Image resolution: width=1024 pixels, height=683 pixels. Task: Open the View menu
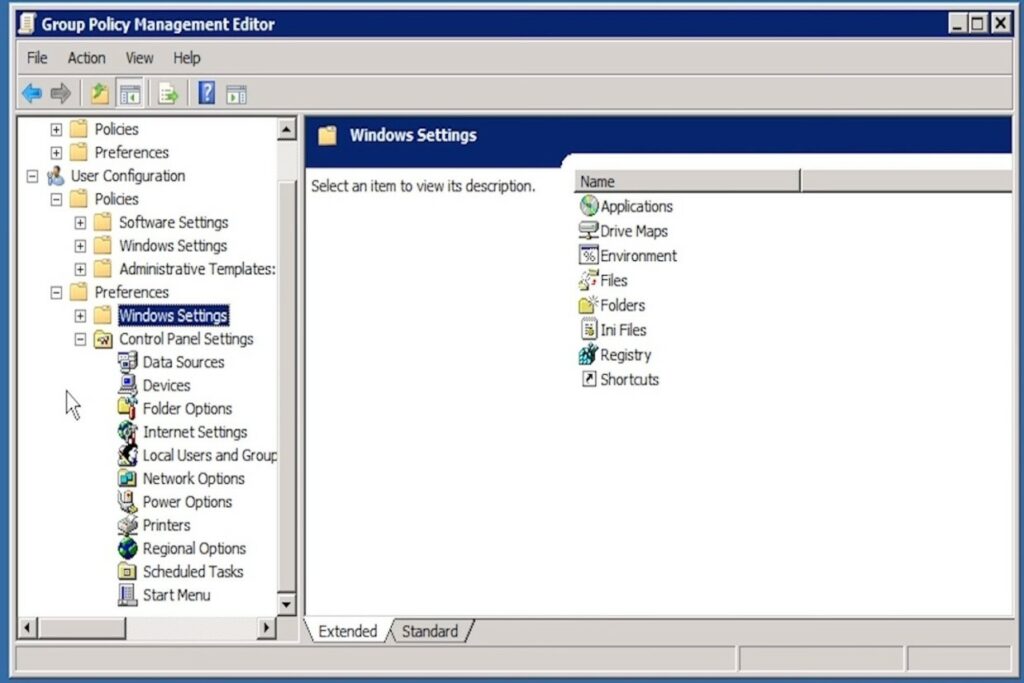pyautogui.click(x=139, y=58)
